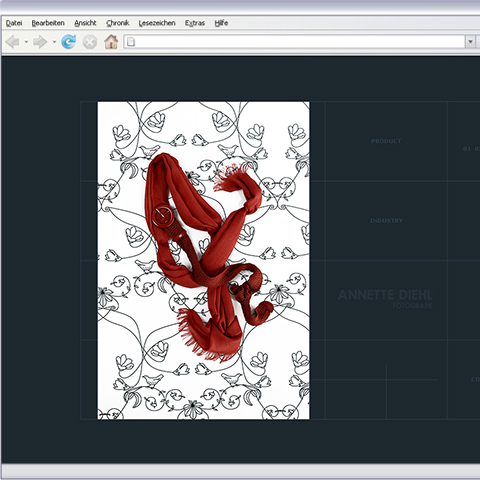The image size is (480, 480).
Task: Open Back button history dropdown arrow
Action: (26, 42)
